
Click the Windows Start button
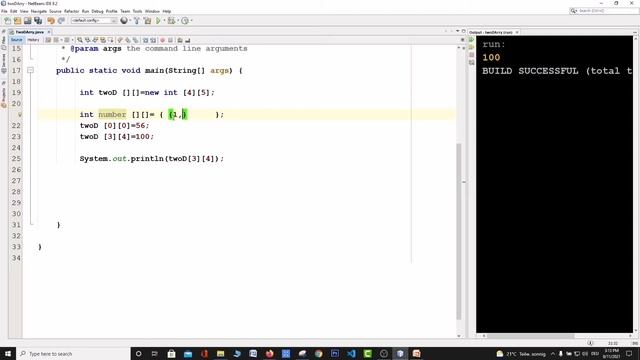tap(8, 353)
